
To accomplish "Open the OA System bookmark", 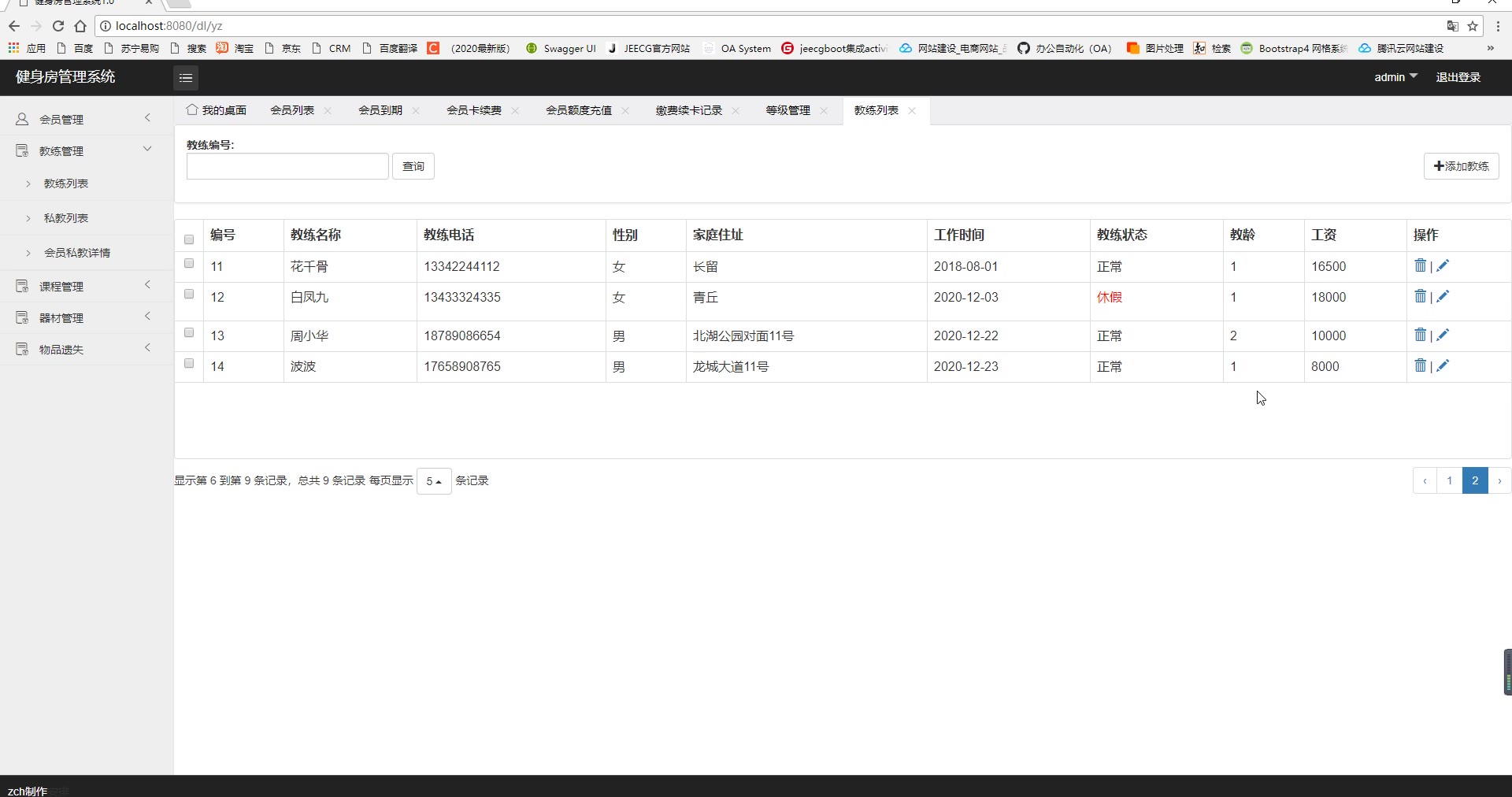I will pos(737,48).
